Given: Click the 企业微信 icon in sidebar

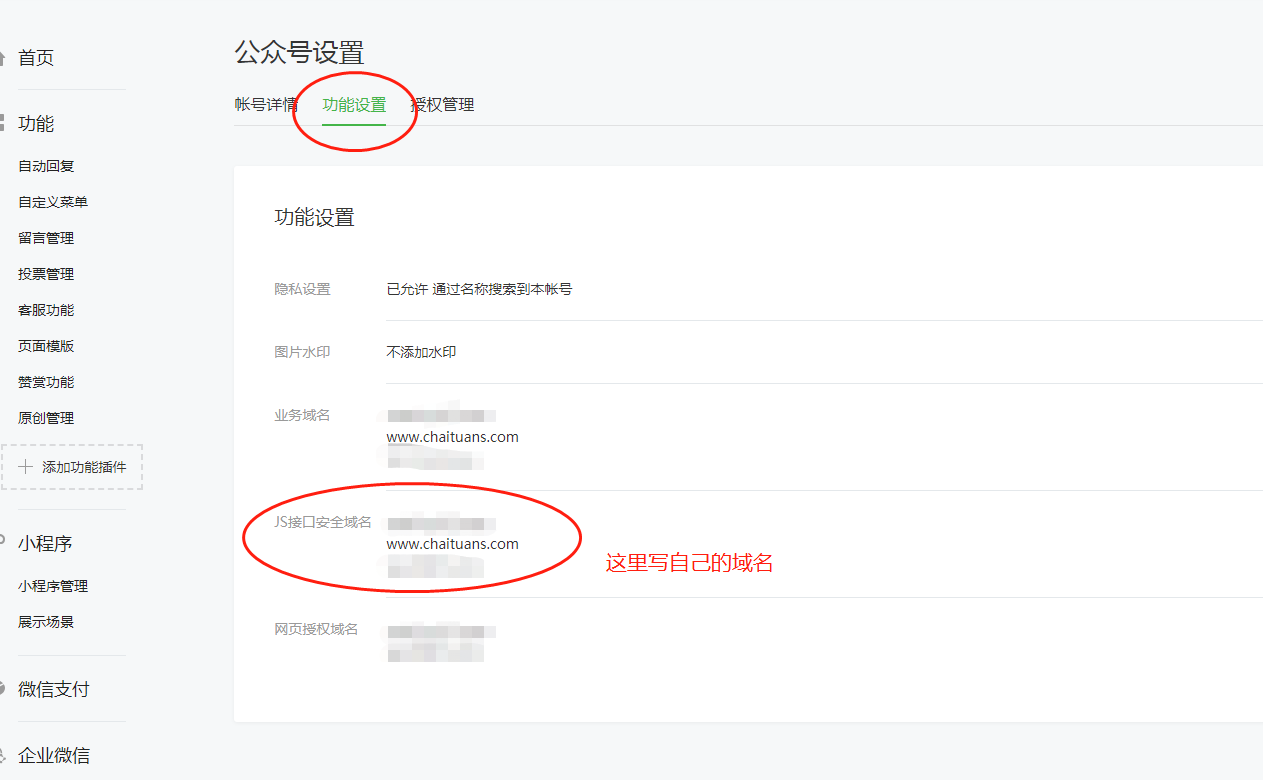Looking at the screenshot, I should point(3,755).
